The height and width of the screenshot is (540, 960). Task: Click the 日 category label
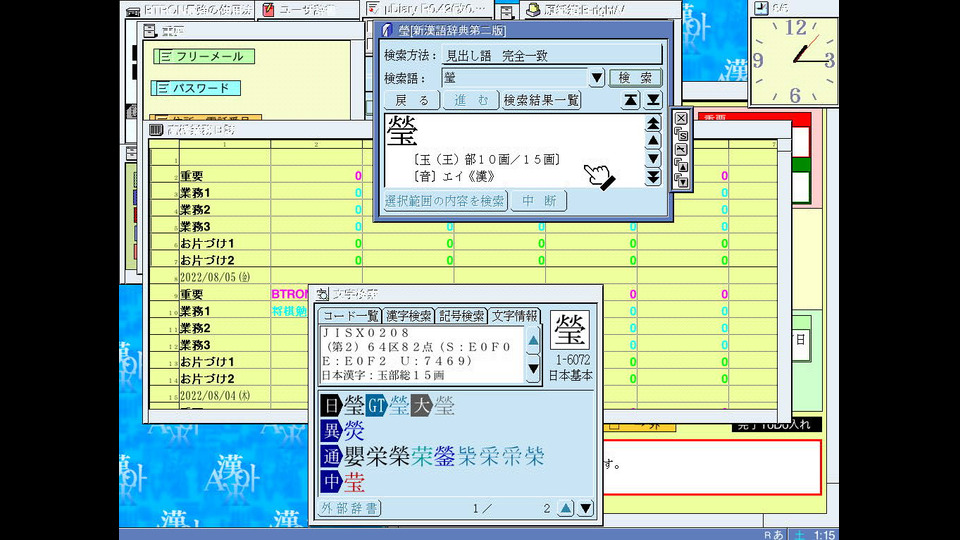pyautogui.click(x=331, y=405)
